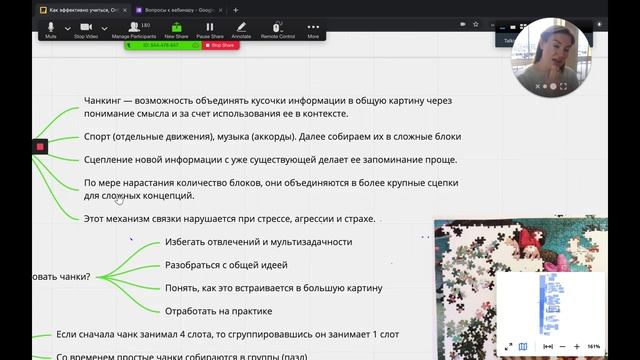Open audio options arrow beside Mute

click(68, 29)
